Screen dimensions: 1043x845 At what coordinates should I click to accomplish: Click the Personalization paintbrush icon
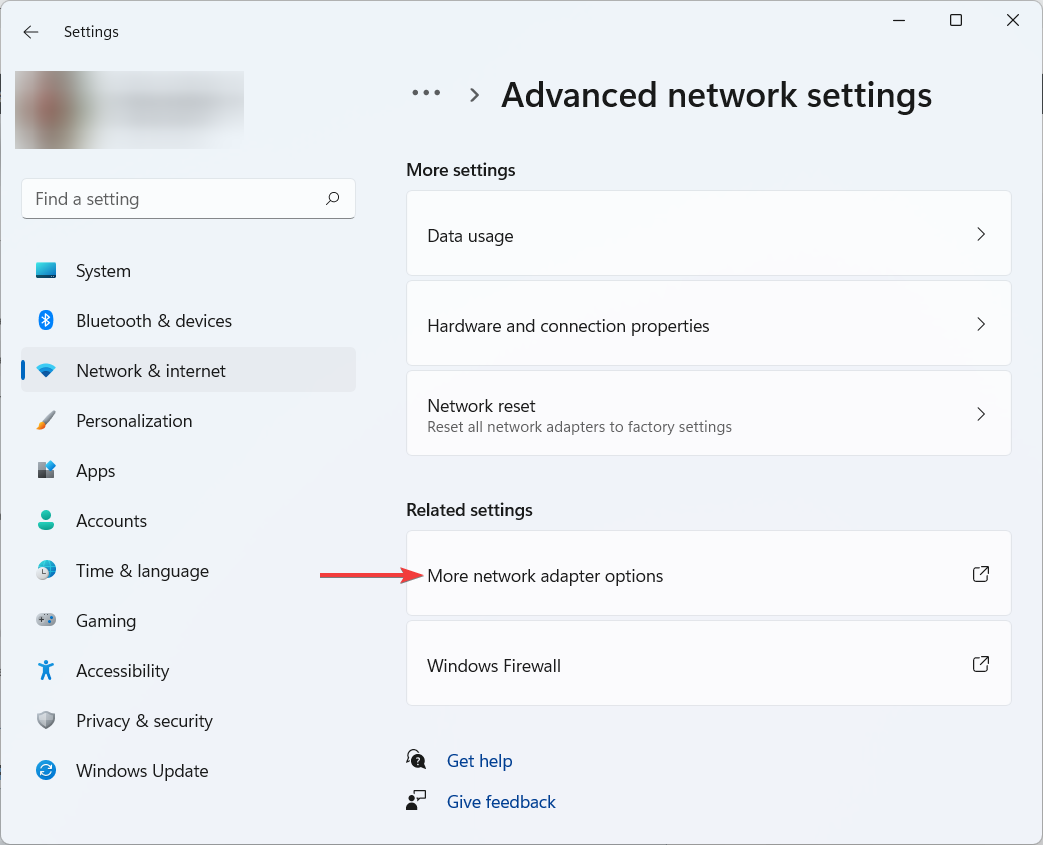tap(46, 421)
